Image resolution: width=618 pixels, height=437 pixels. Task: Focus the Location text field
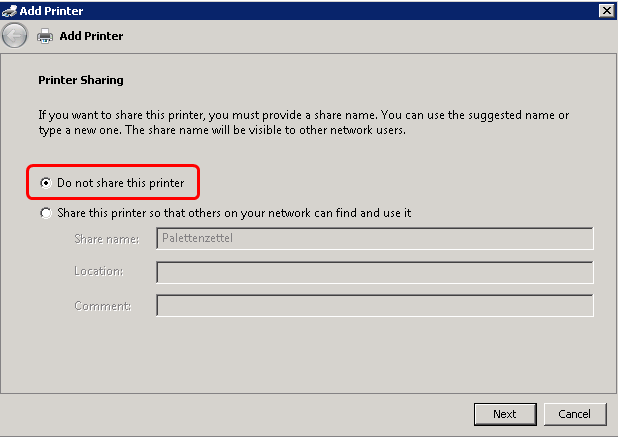(x=374, y=272)
